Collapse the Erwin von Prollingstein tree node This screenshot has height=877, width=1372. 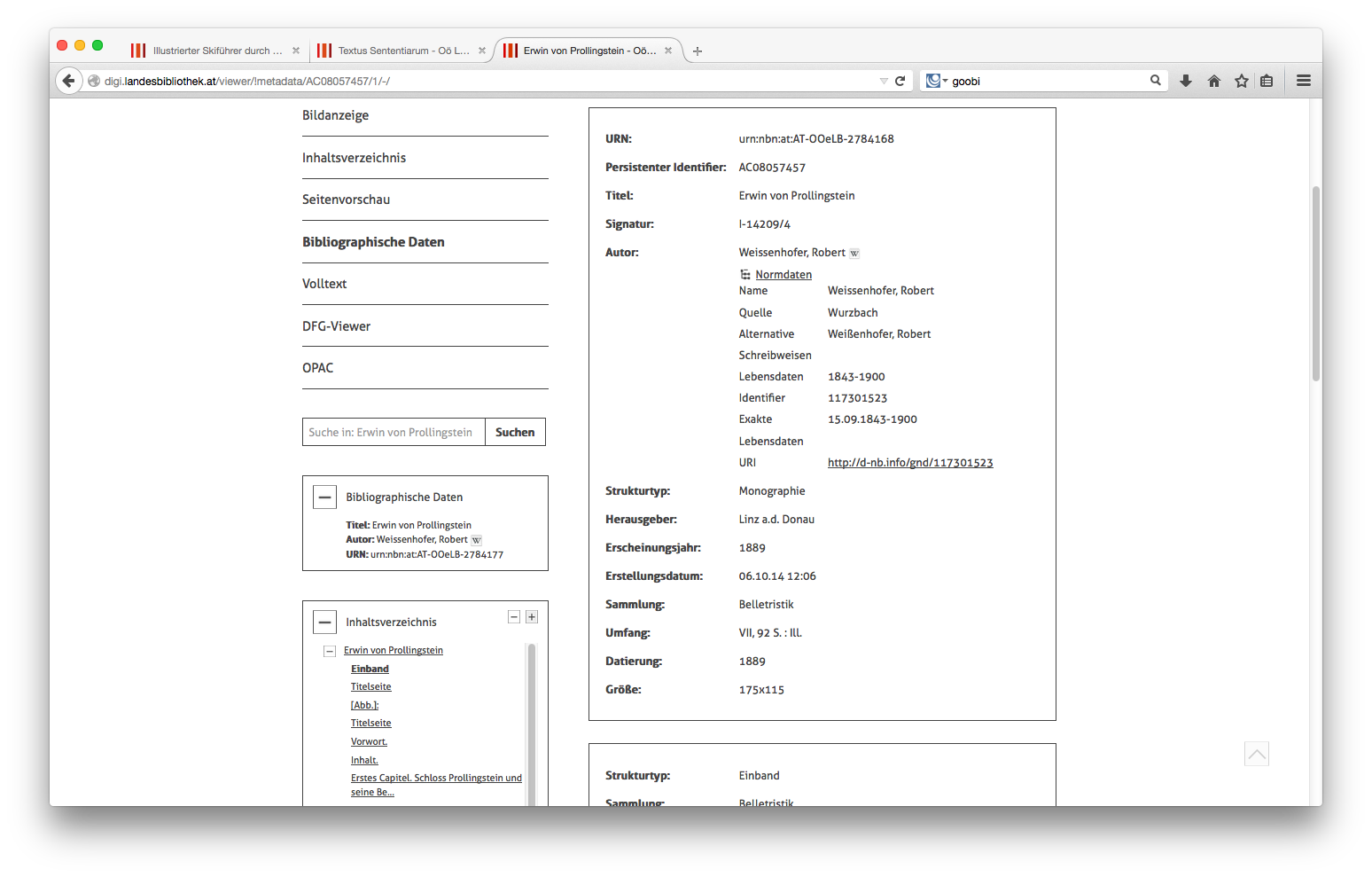click(x=330, y=651)
